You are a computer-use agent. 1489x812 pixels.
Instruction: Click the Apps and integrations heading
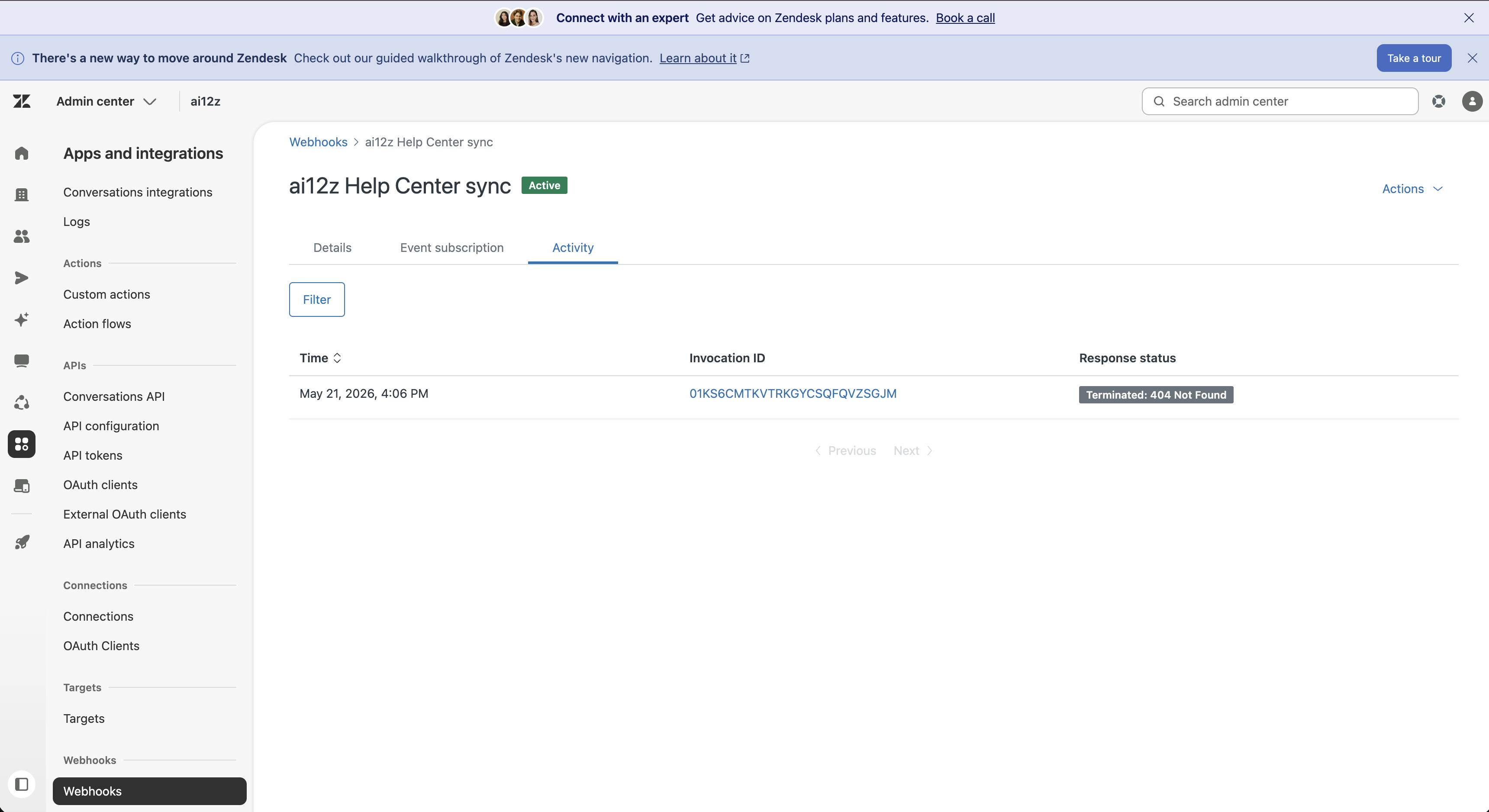coord(143,153)
